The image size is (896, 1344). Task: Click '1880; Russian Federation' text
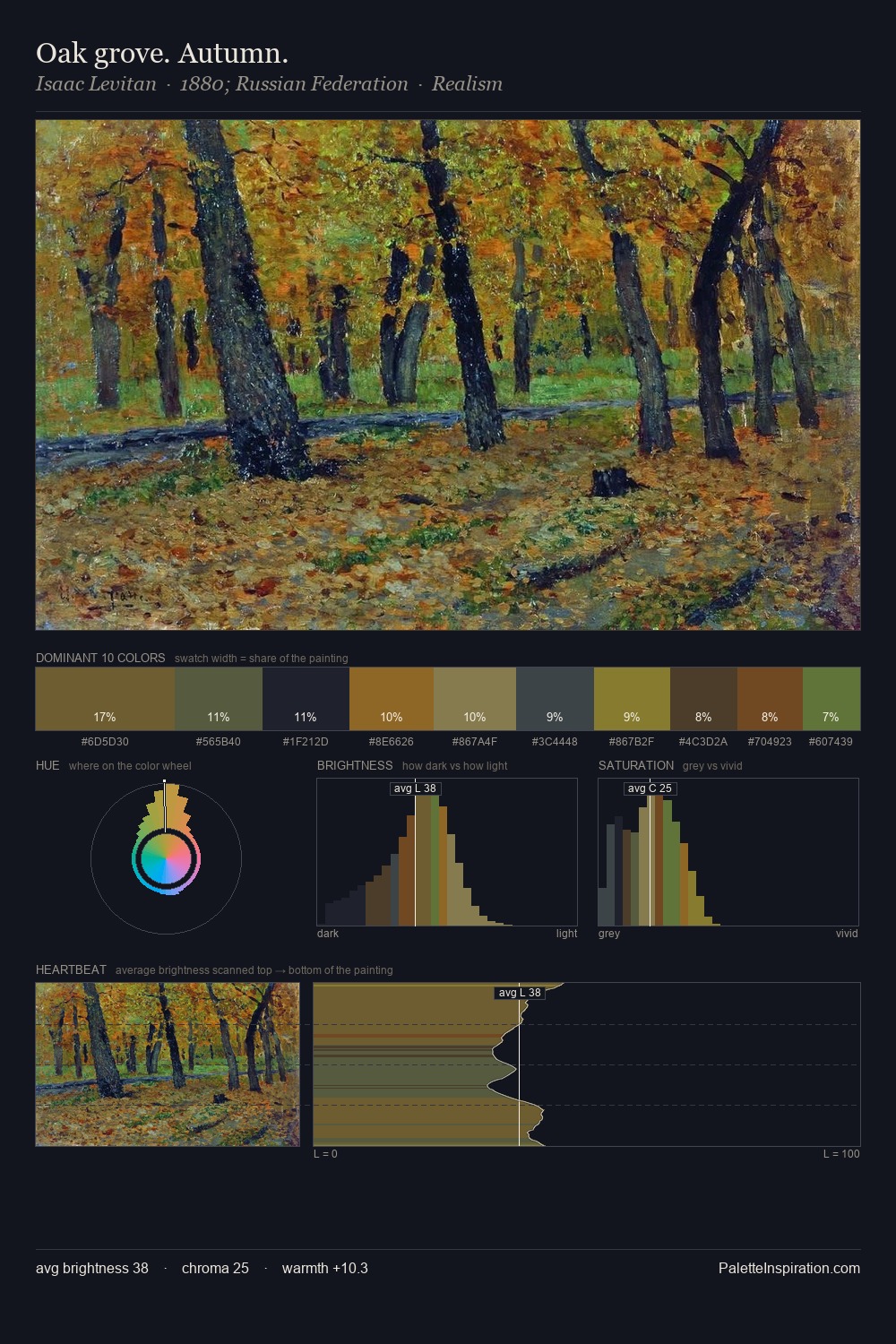pos(294,84)
